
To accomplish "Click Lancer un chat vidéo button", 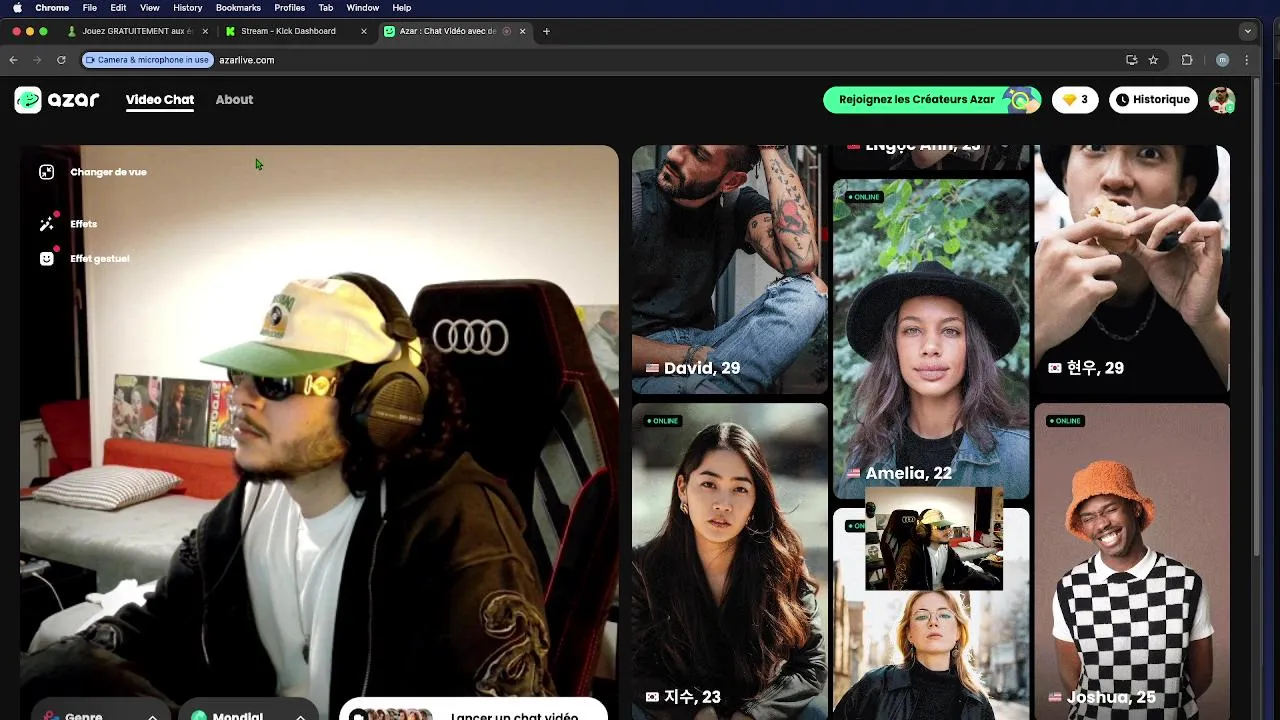I will 474,711.
